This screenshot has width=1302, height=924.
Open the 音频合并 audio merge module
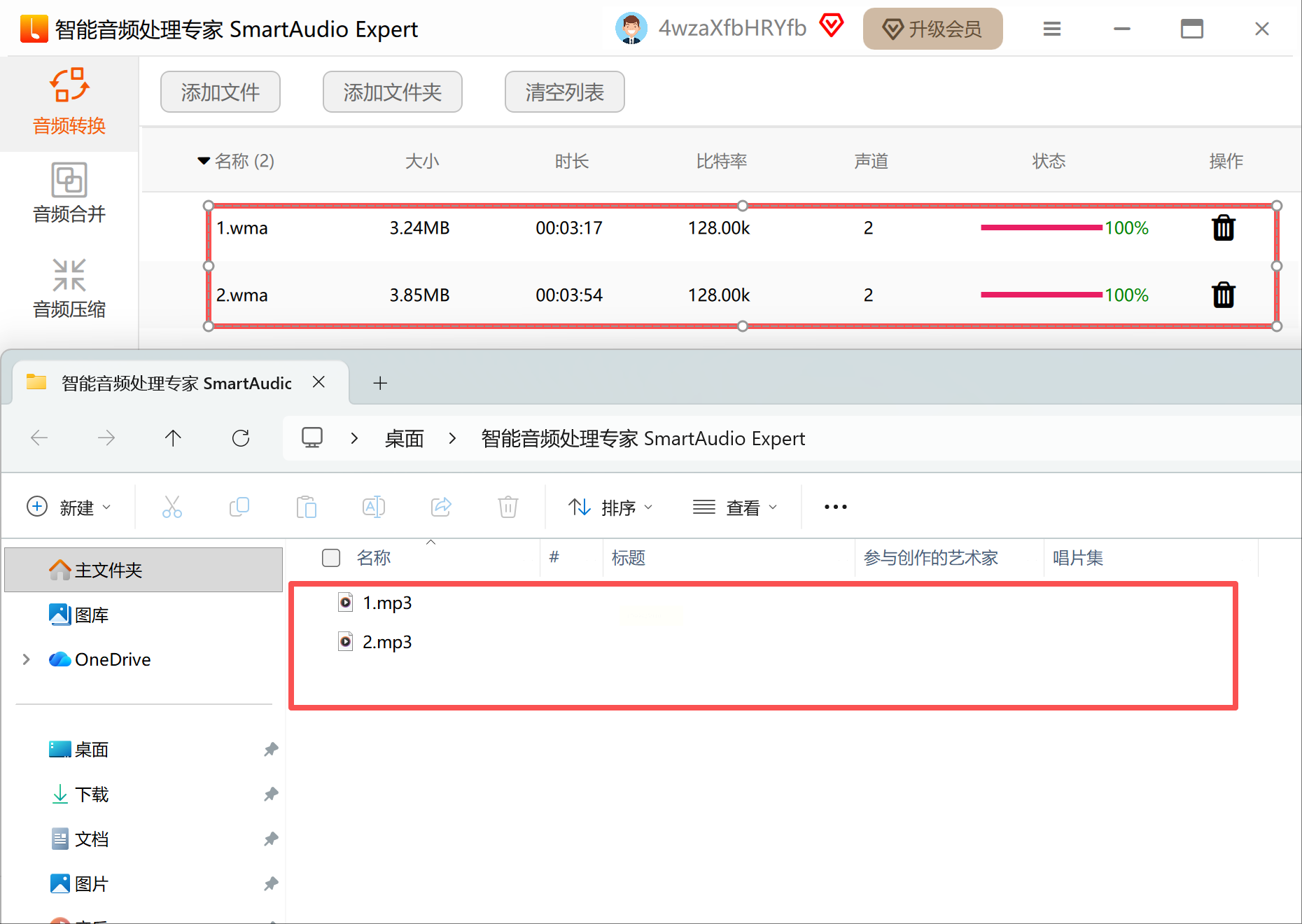69,193
